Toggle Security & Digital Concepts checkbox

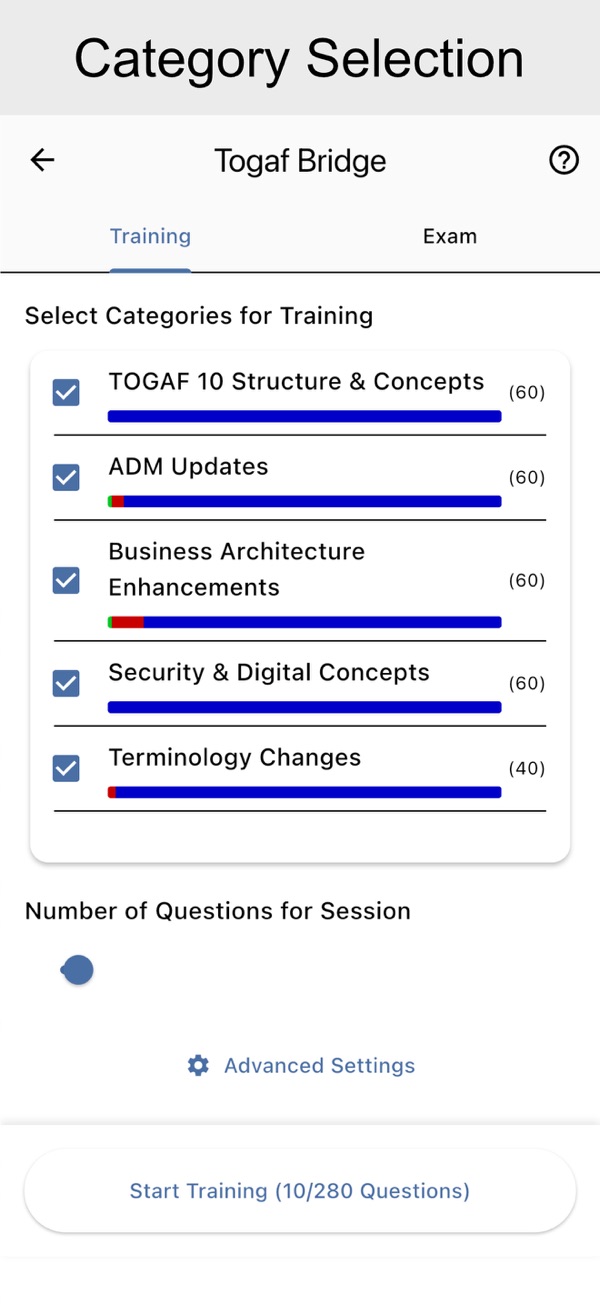click(x=66, y=683)
